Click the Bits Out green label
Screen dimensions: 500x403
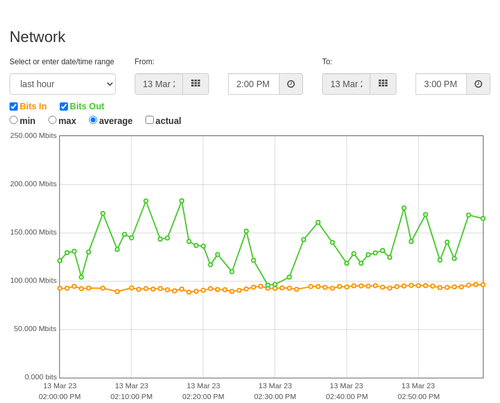[87, 106]
